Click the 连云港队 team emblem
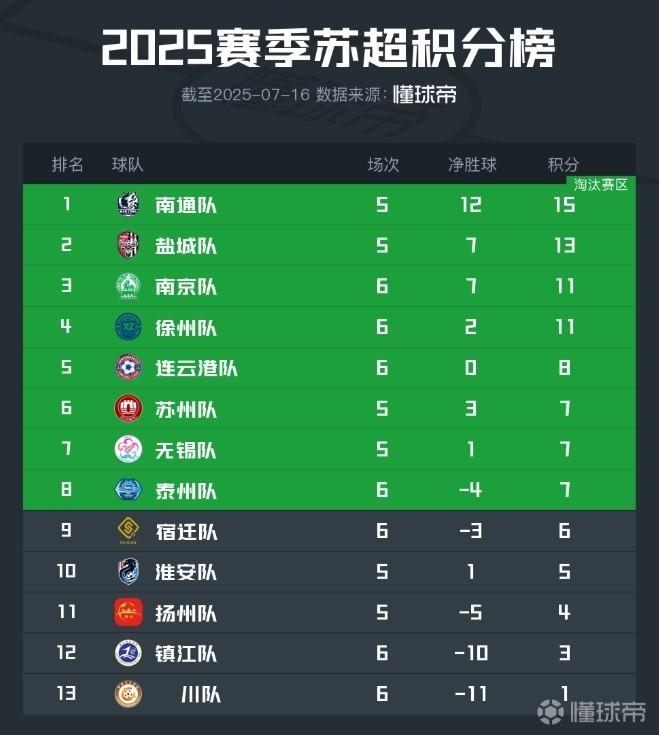Viewport: 659px width, 735px height. coord(129,368)
